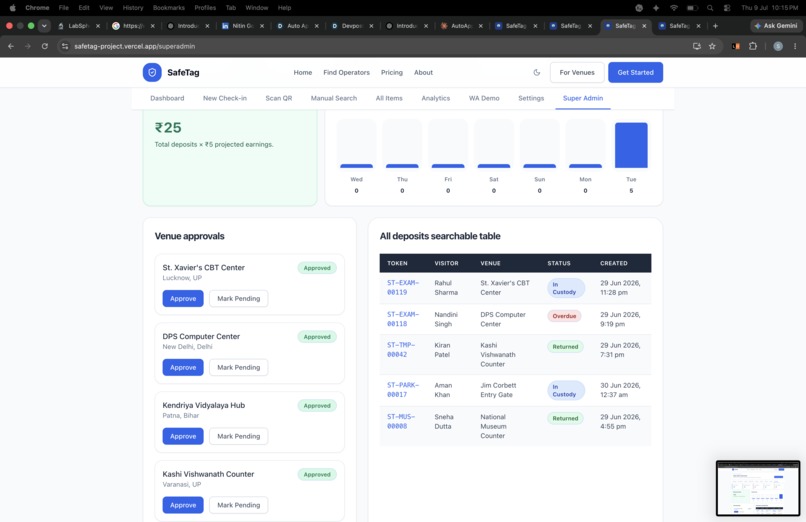Open token ST-PARK-00017

403,390
